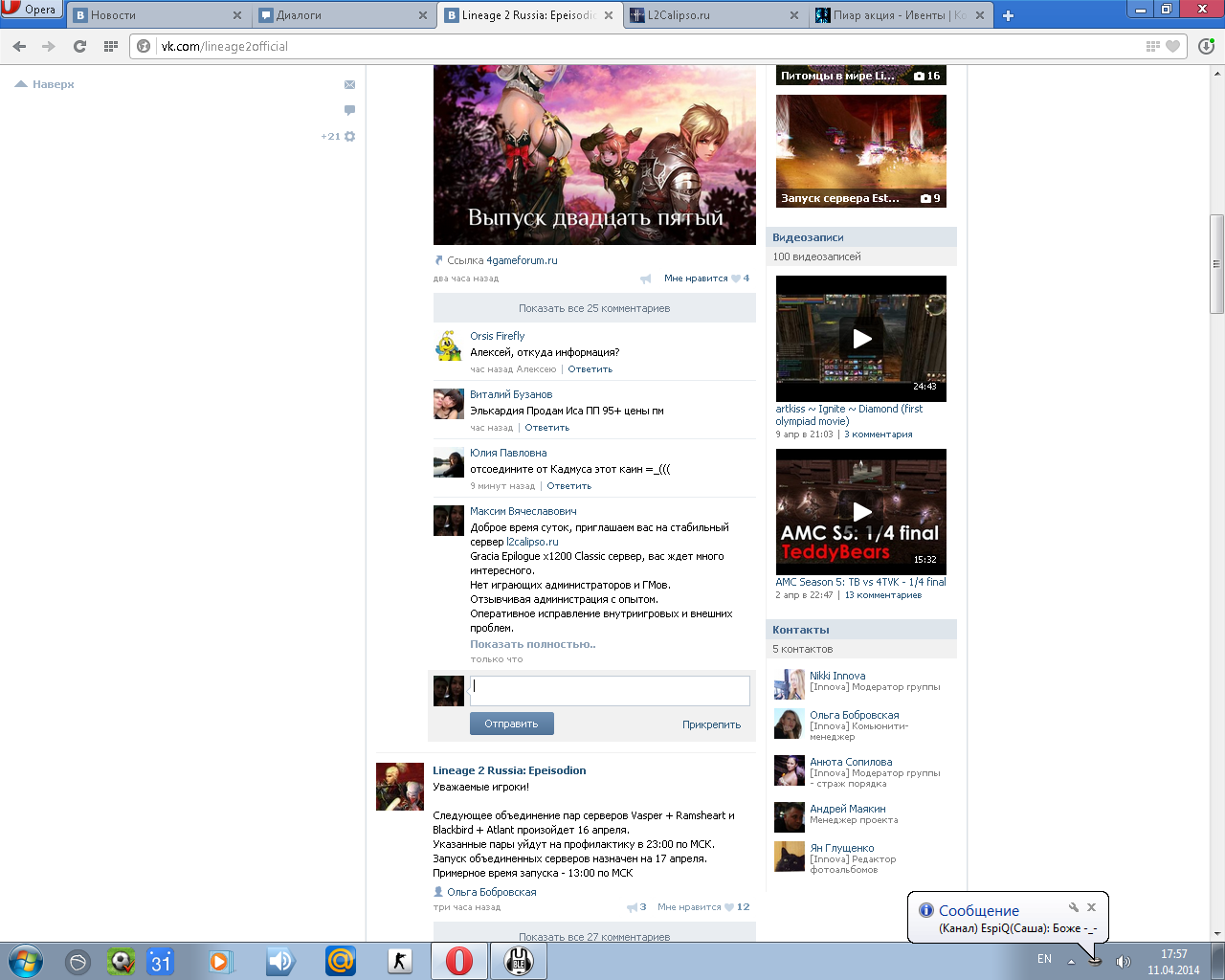This screenshot has height=980, width=1225.
Task: Open Nikki Innova's contact profile
Action: point(837,676)
